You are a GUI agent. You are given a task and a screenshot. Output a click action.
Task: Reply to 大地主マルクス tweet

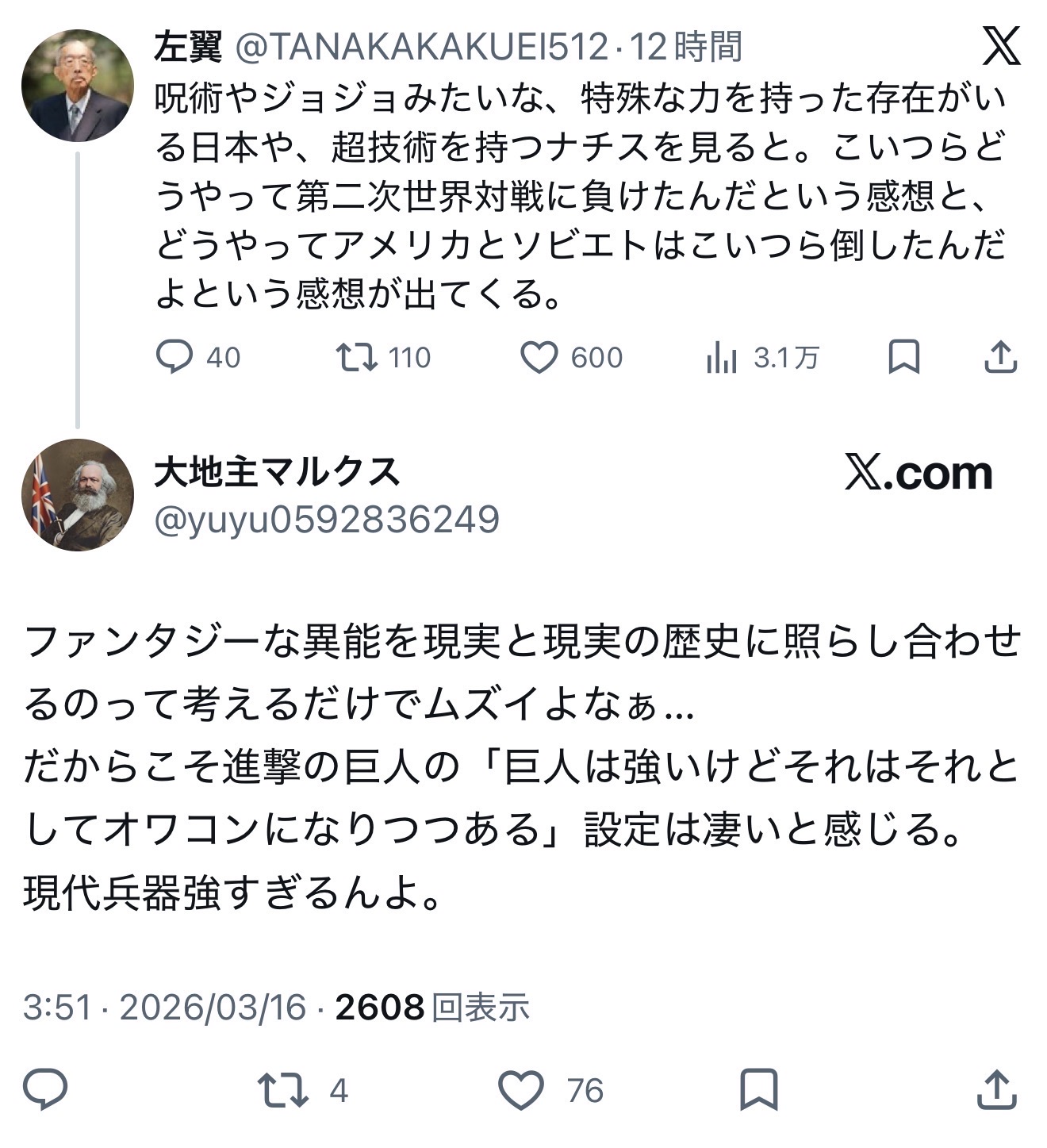point(45,1089)
